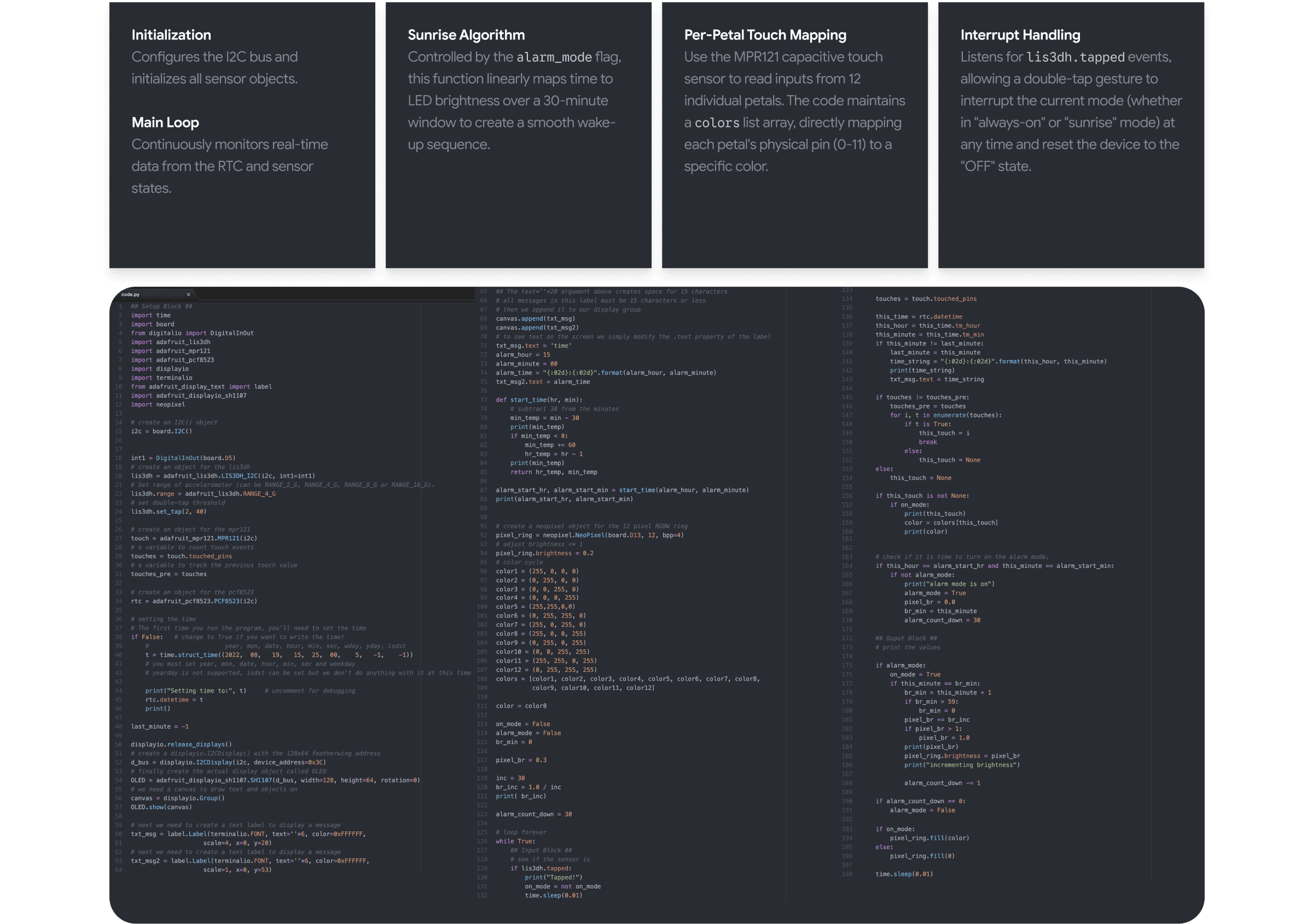Click the 'alarm_hour = 15' line
This screenshot has width=1313, height=924.
522,355
